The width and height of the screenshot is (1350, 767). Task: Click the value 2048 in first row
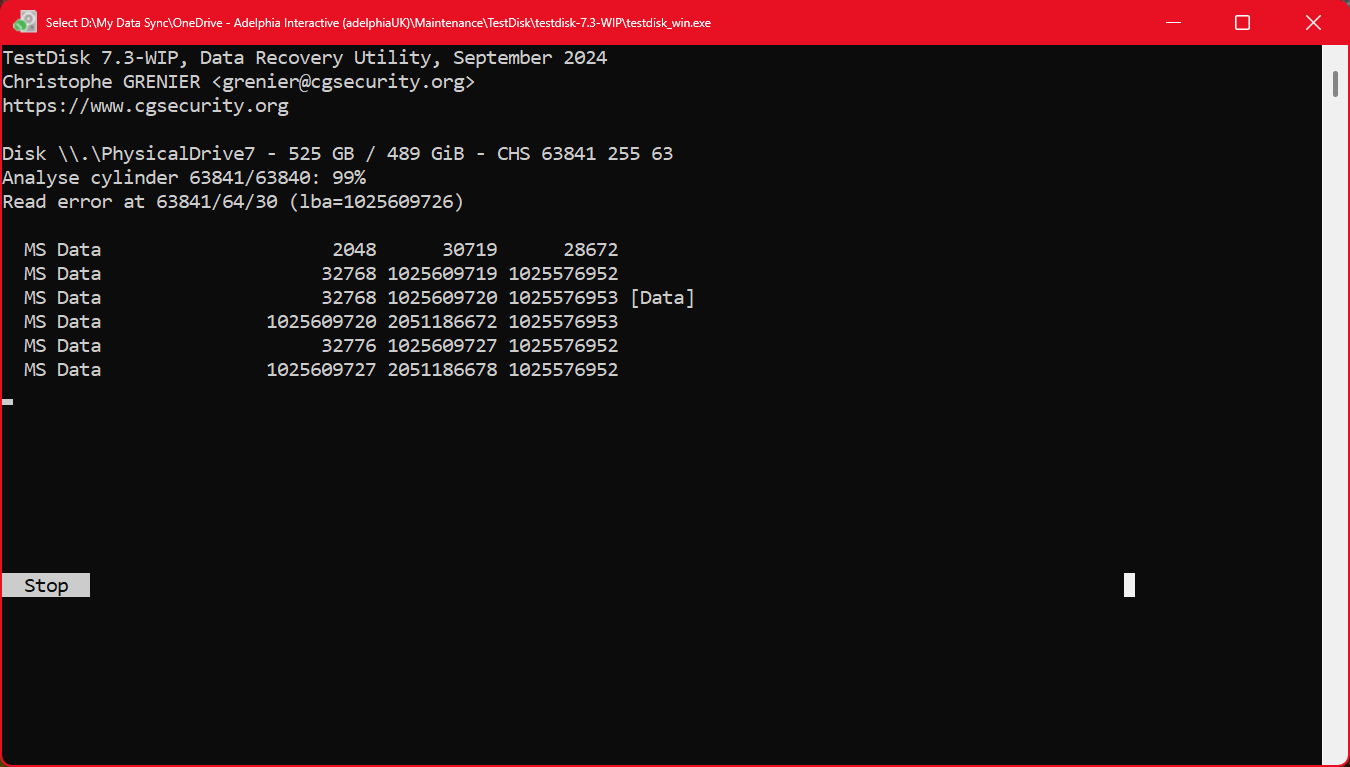[354, 250]
